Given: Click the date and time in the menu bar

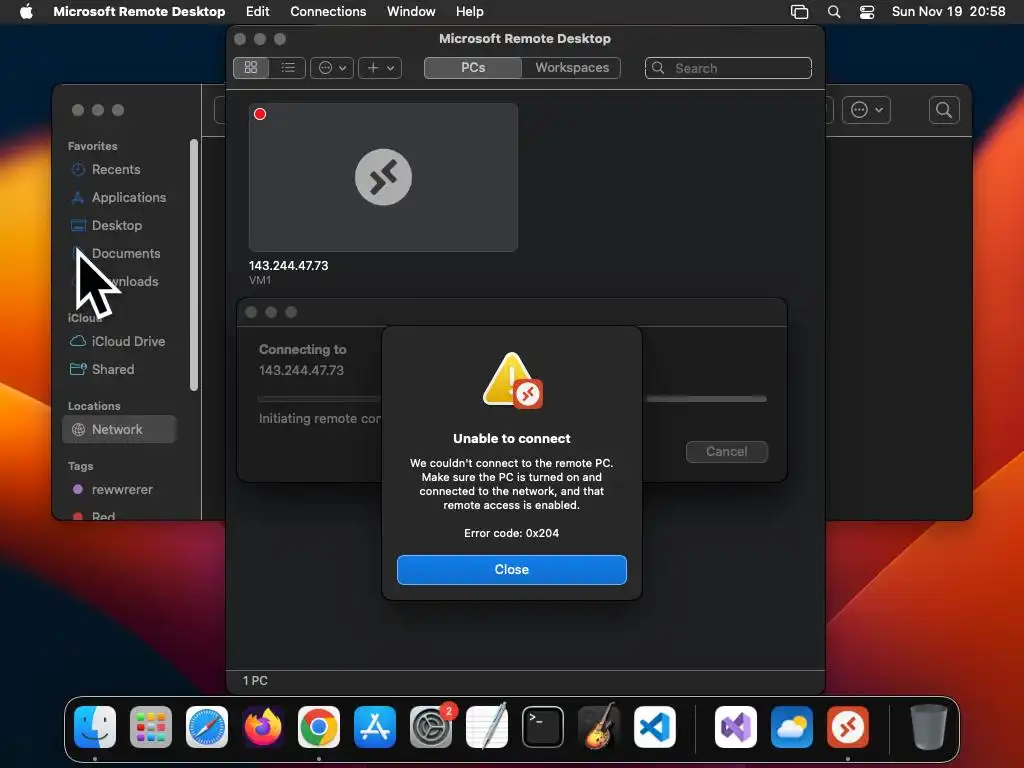Looking at the screenshot, I should tap(948, 12).
